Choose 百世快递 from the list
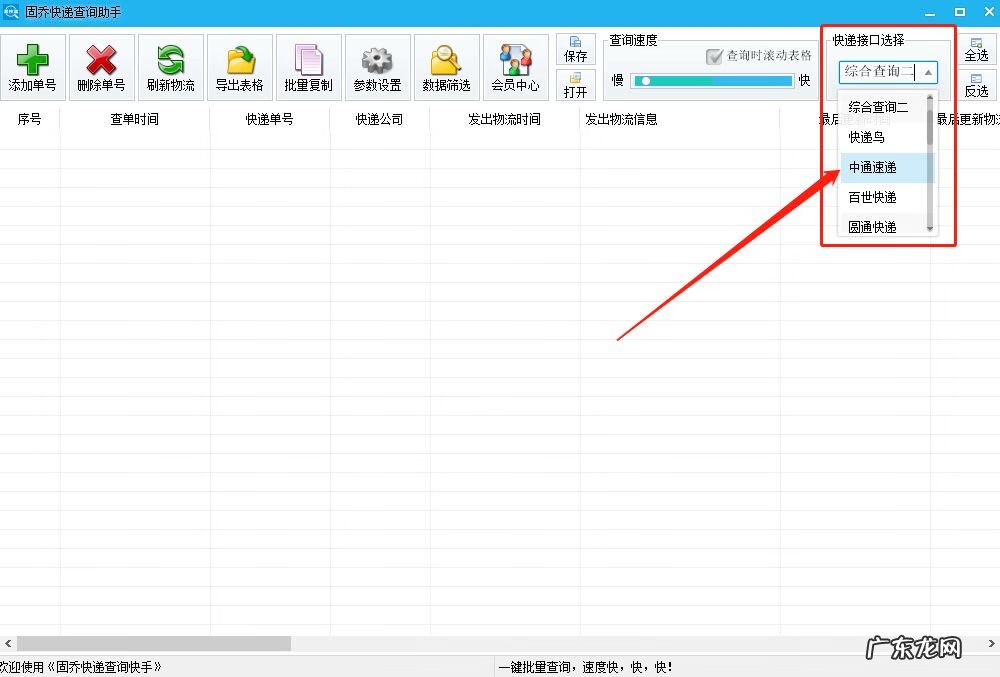The image size is (1000, 677). 885,198
